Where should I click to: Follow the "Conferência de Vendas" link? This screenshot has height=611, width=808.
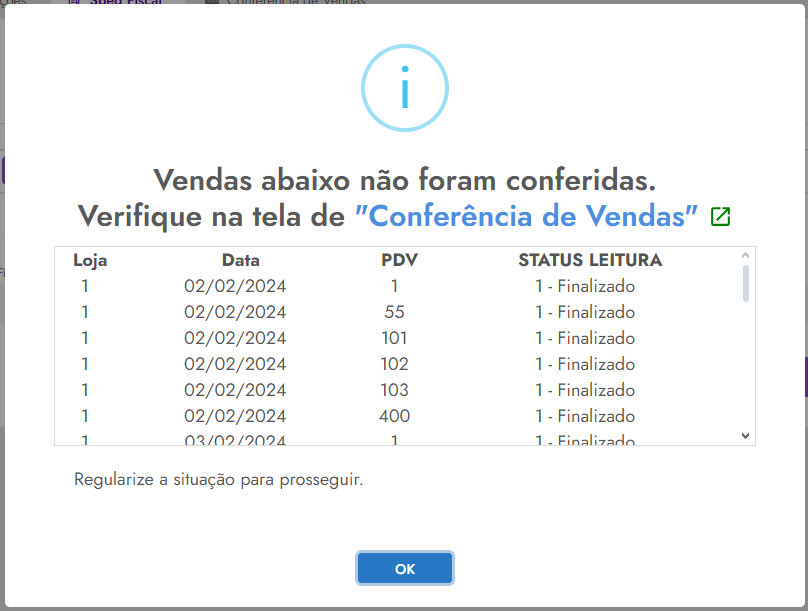[x=526, y=216]
